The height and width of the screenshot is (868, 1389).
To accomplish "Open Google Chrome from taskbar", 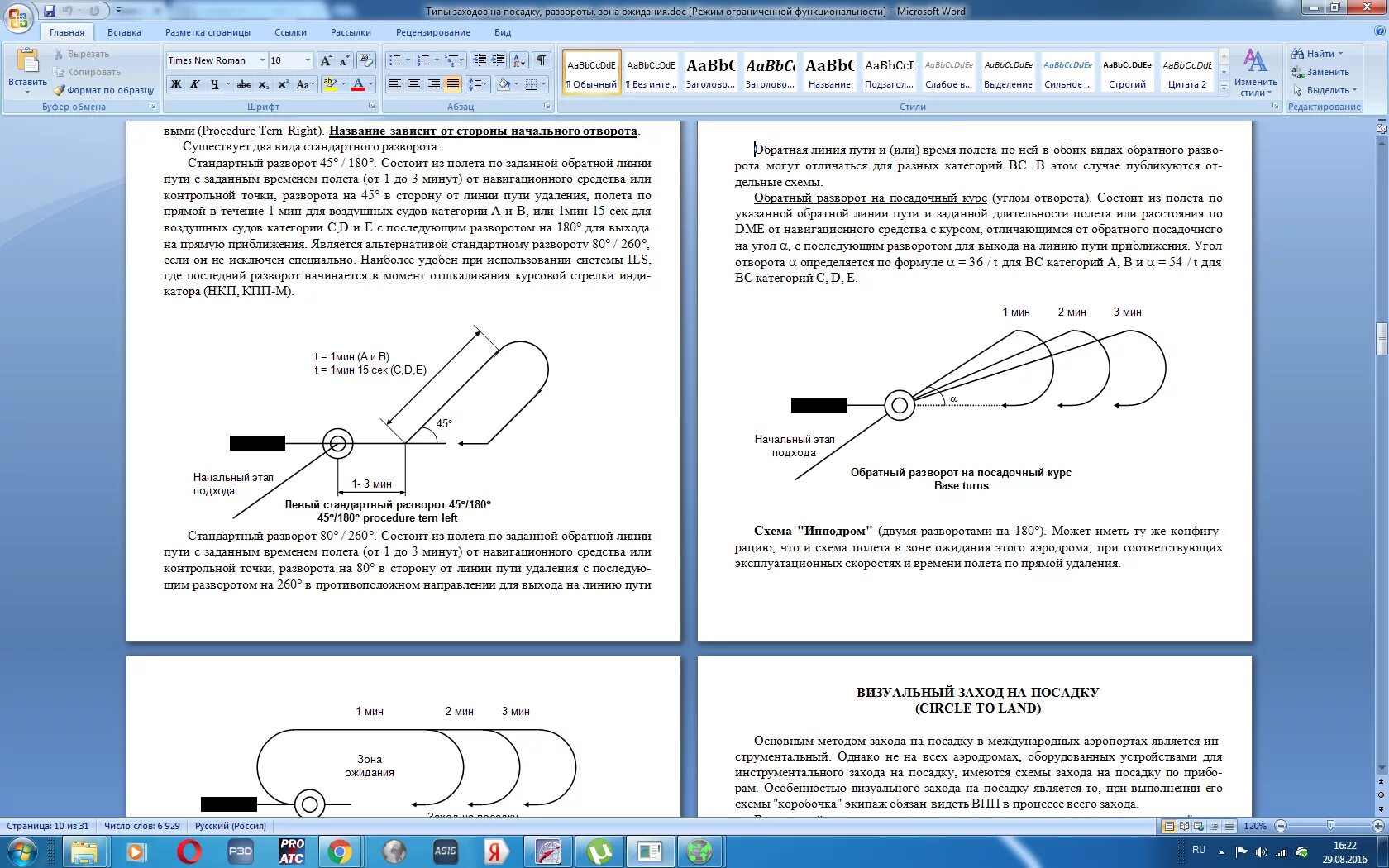I will pos(339,851).
